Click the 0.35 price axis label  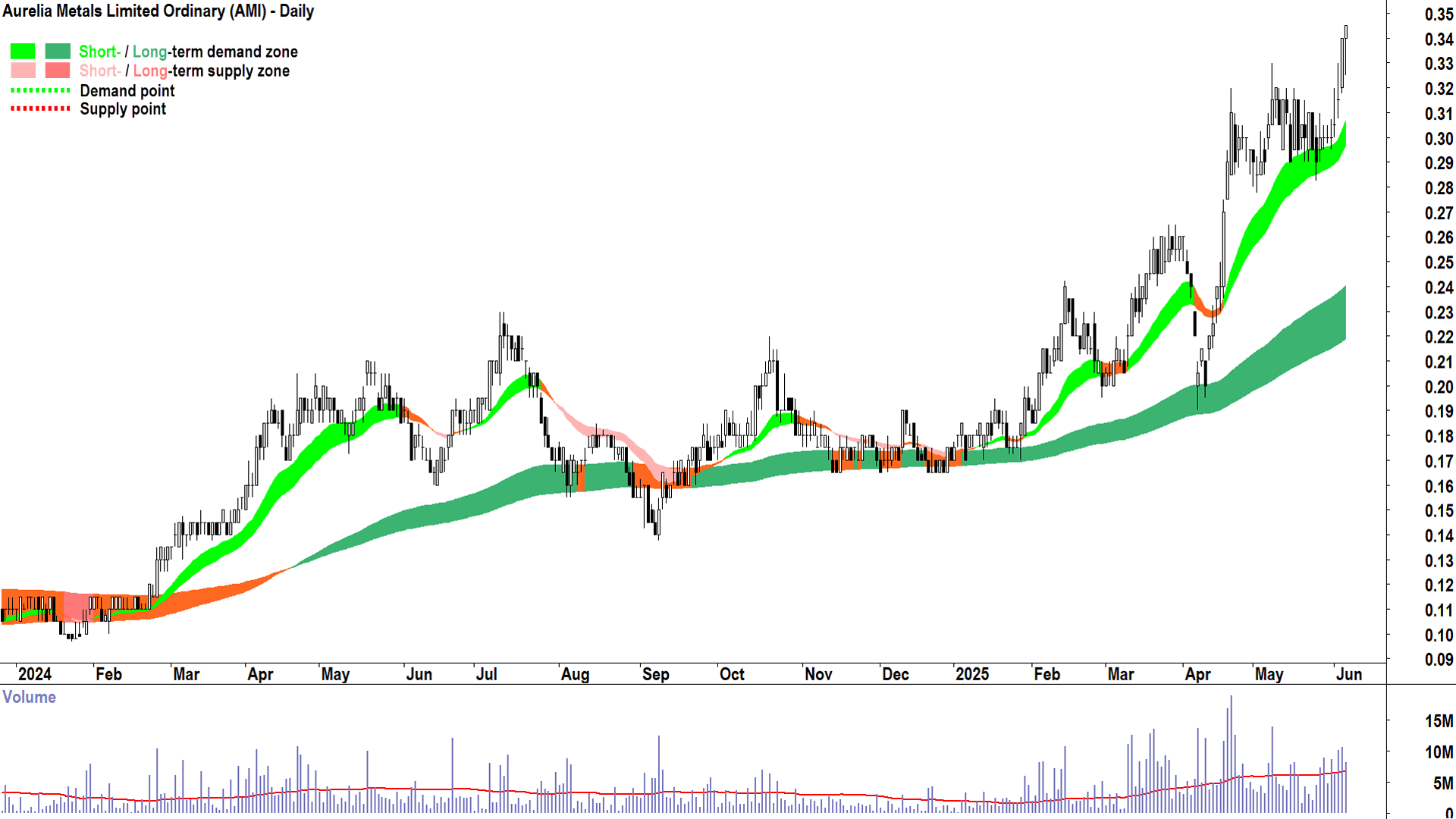[x=1439, y=14]
